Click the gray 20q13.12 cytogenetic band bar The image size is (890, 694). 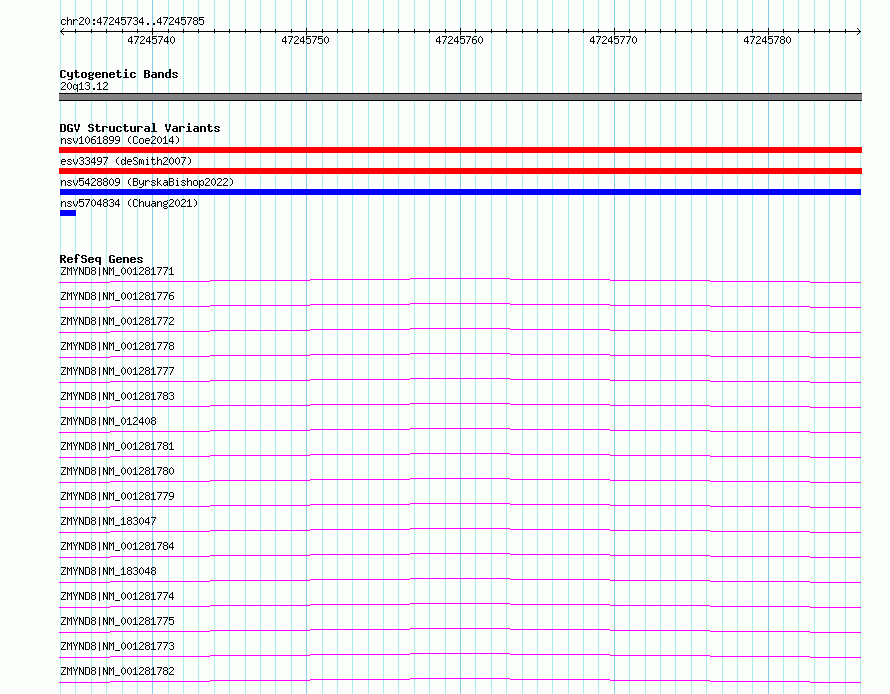460,97
